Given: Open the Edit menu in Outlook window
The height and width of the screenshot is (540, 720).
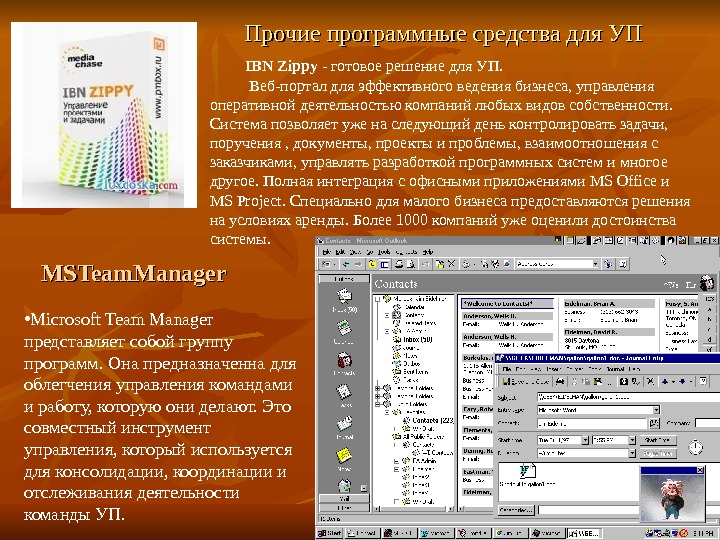Looking at the screenshot, I should pos(340,252).
